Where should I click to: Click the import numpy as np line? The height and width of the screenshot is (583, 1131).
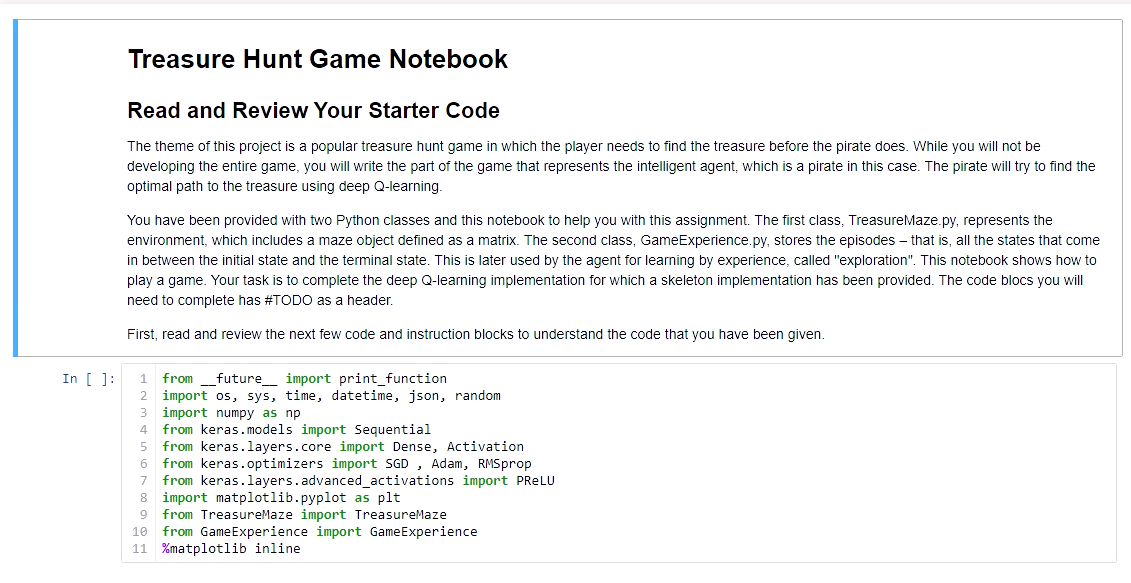[230, 412]
